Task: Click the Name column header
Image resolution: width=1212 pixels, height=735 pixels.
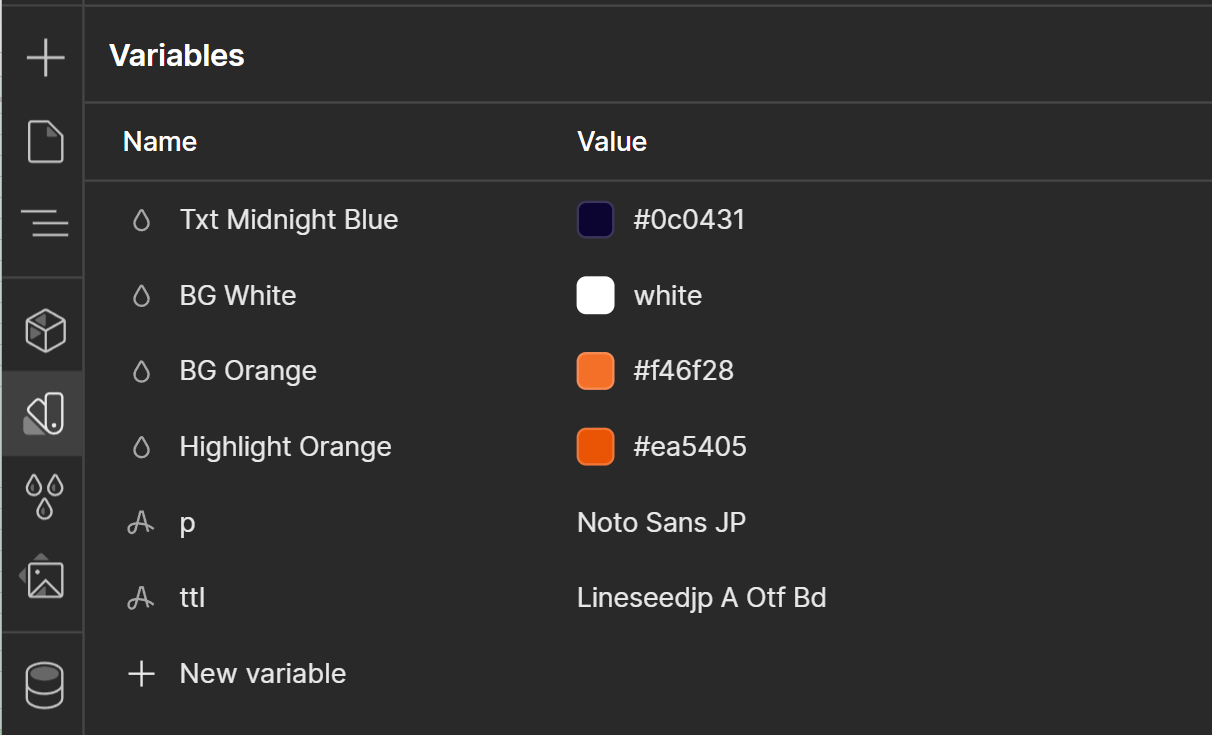Action: [x=160, y=142]
